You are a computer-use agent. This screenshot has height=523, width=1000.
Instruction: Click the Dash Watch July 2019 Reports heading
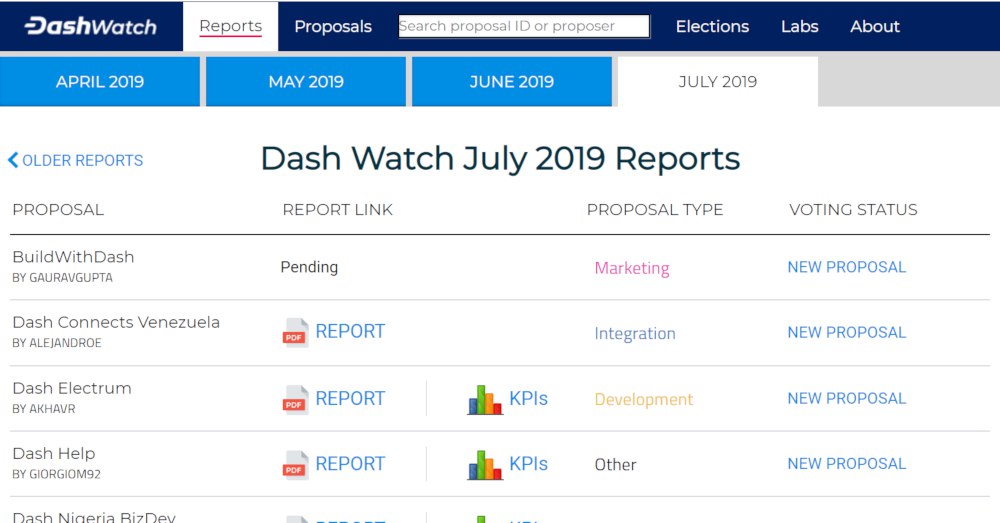tap(501, 159)
